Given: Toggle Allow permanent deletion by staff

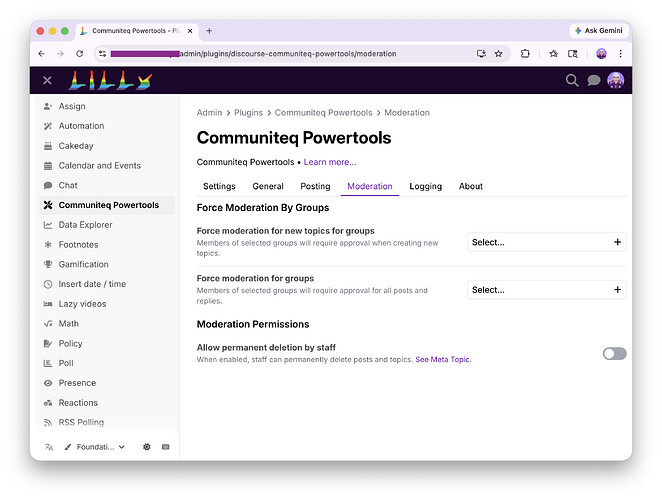Looking at the screenshot, I should point(614,354).
